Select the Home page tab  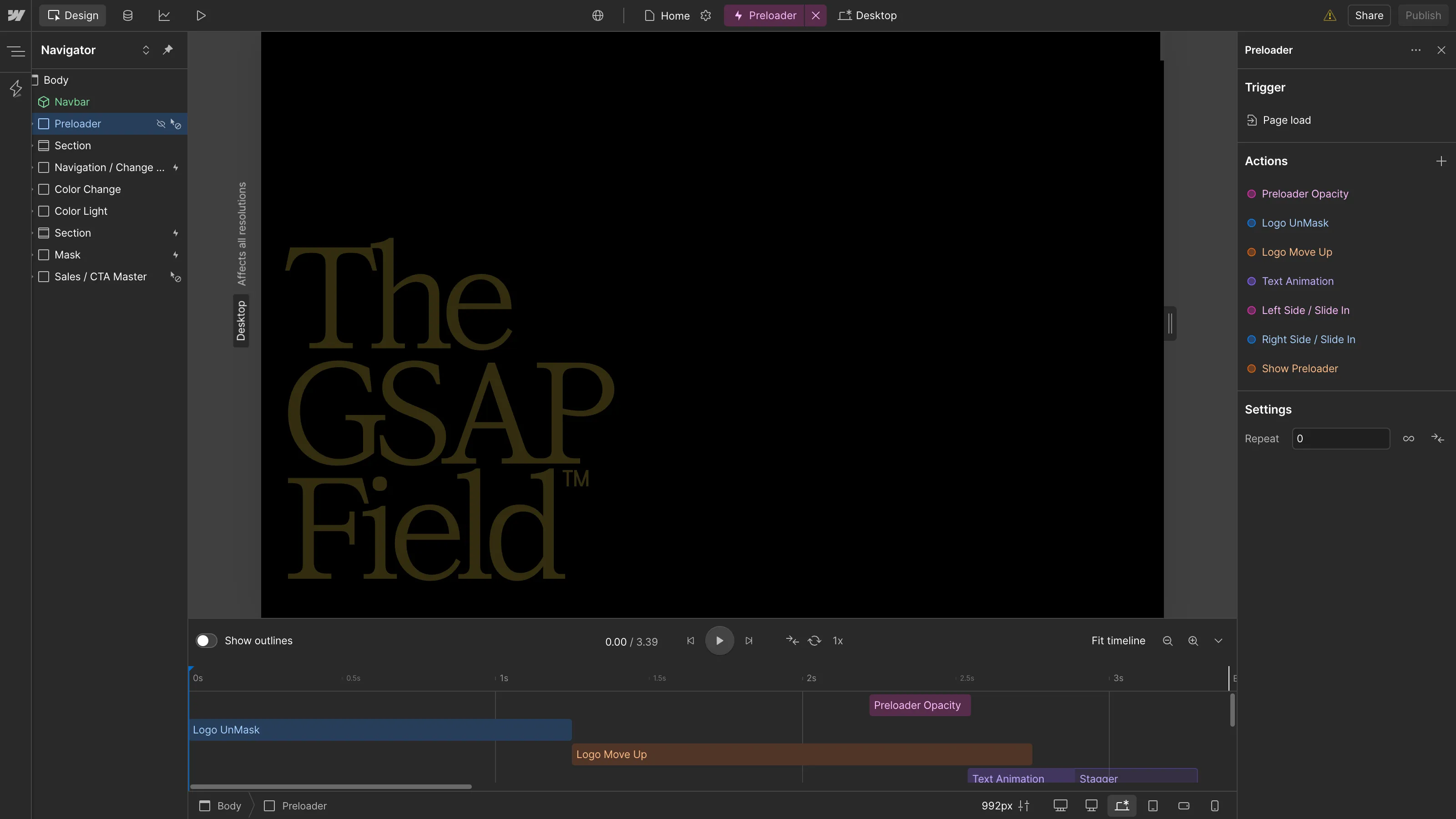(667, 15)
